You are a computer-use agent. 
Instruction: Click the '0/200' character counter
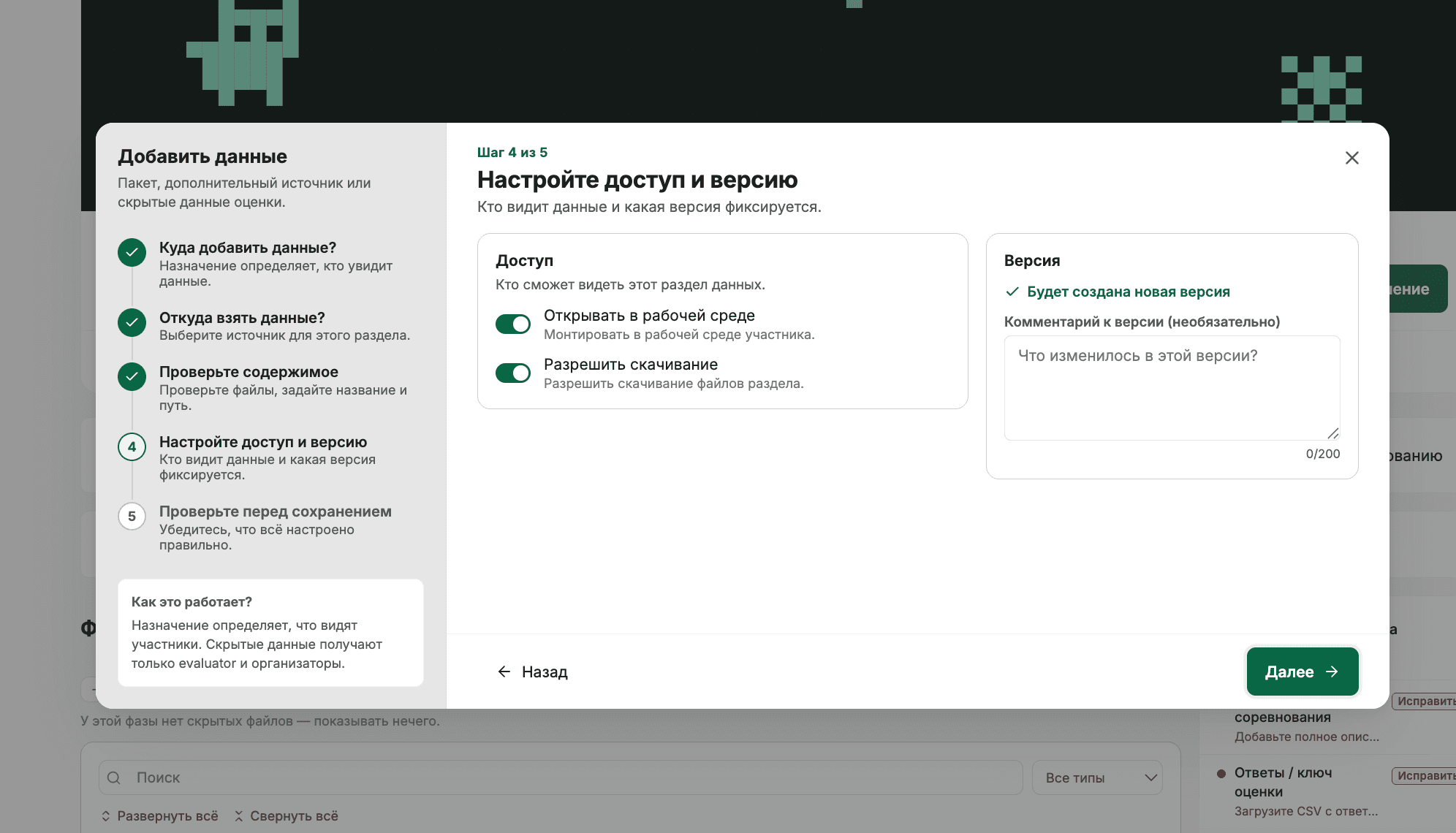coord(1322,454)
